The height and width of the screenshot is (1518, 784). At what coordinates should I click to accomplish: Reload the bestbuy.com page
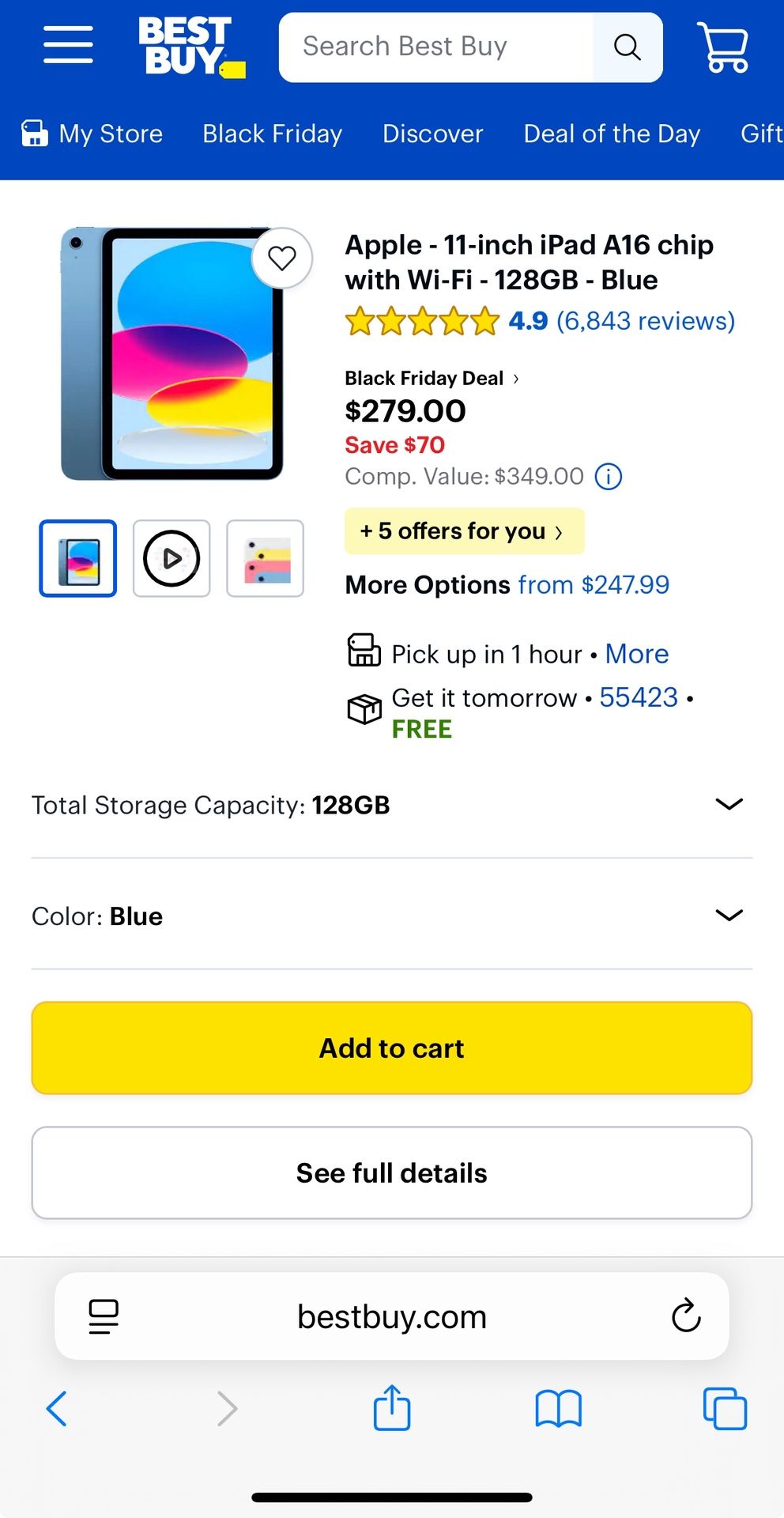[x=686, y=1316]
